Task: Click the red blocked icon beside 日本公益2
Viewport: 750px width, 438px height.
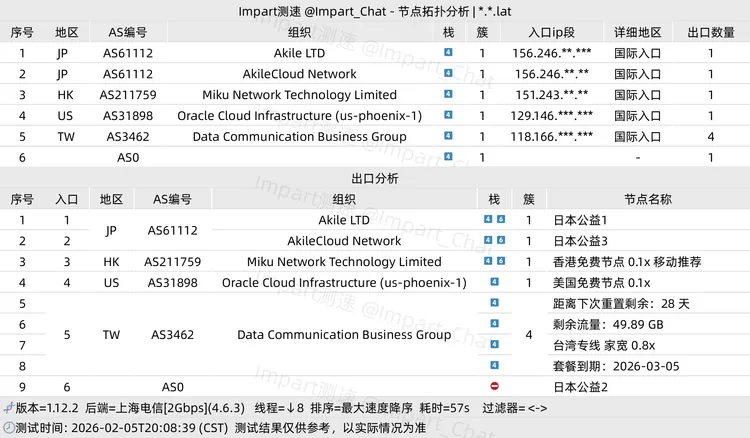Action: [x=494, y=387]
